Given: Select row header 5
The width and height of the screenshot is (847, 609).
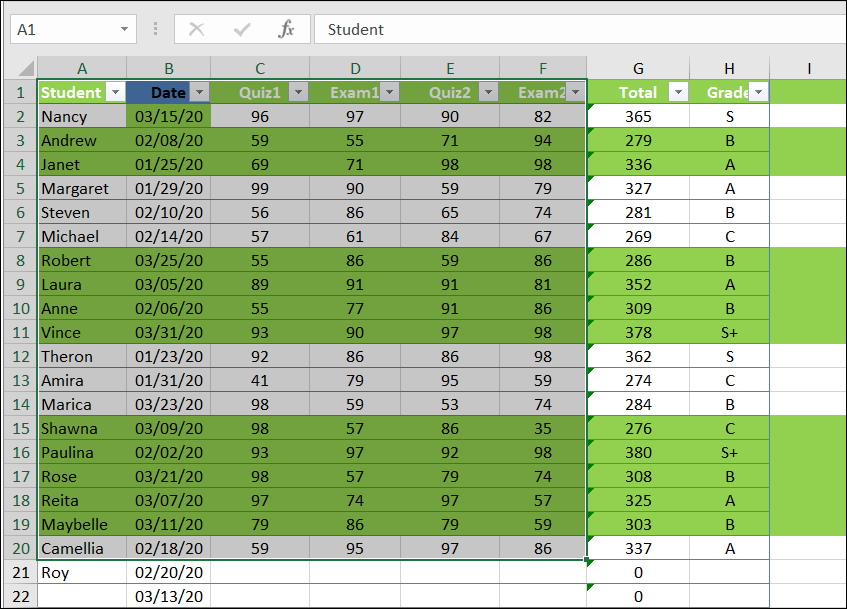Looking at the screenshot, I should click(x=20, y=188).
